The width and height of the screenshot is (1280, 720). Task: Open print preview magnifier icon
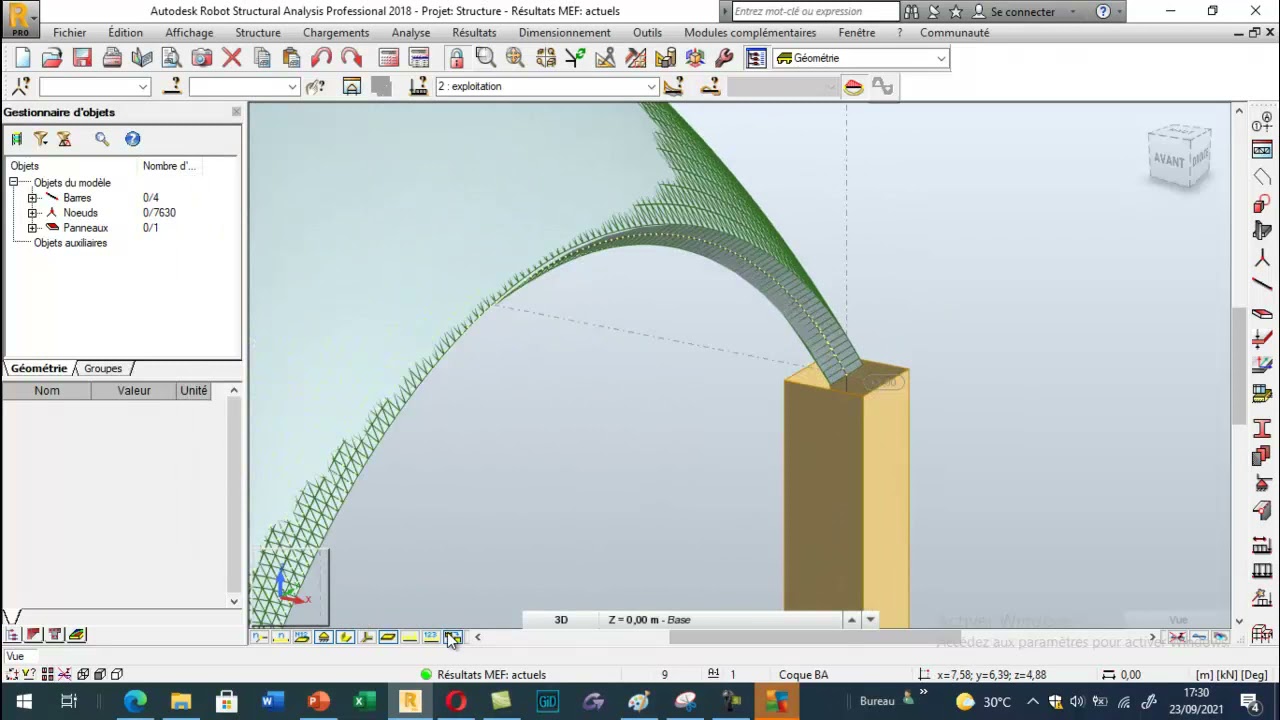click(172, 58)
